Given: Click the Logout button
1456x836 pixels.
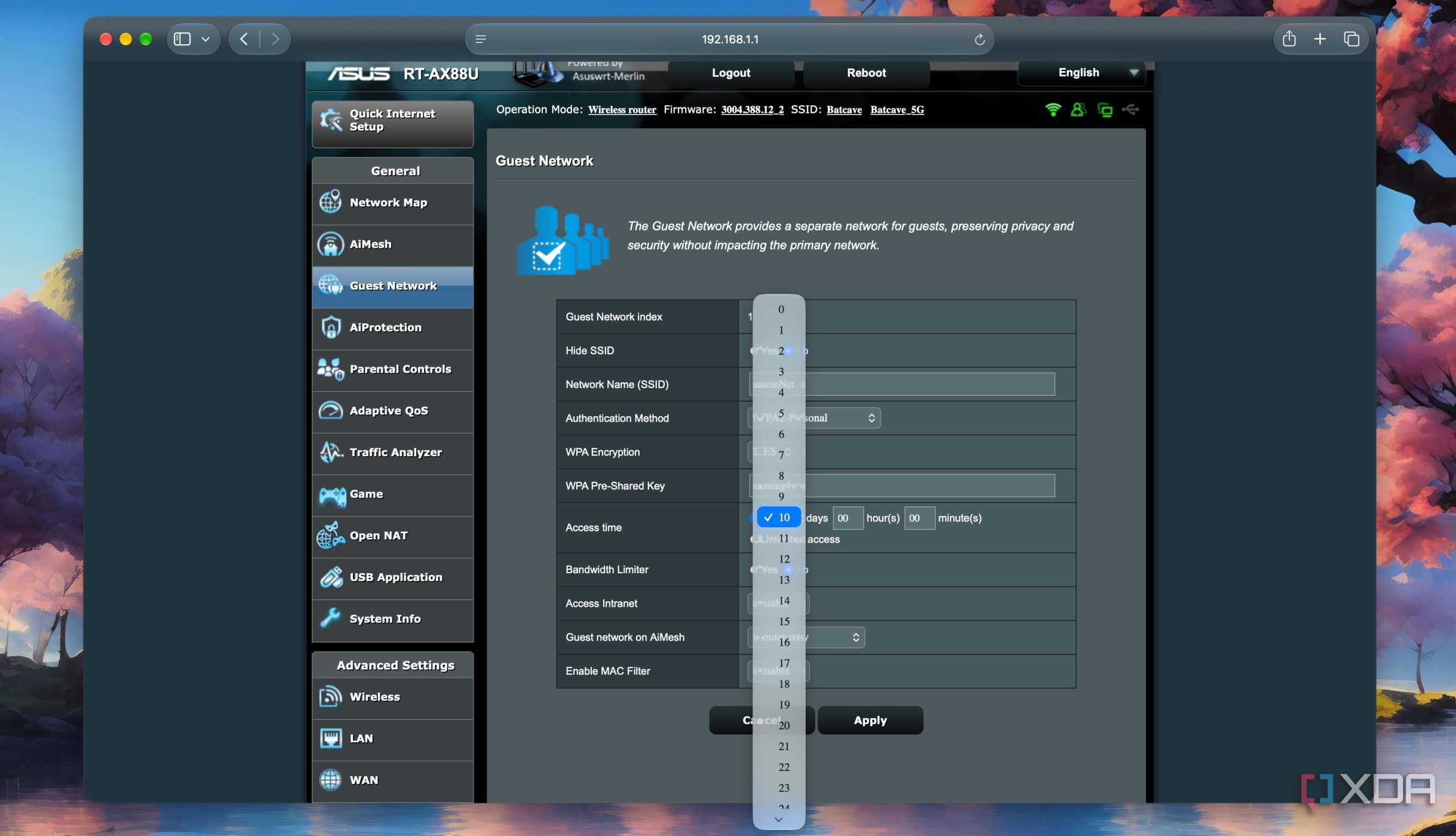Looking at the screenshot, I should pyautogui.click(x=731, y=73).
